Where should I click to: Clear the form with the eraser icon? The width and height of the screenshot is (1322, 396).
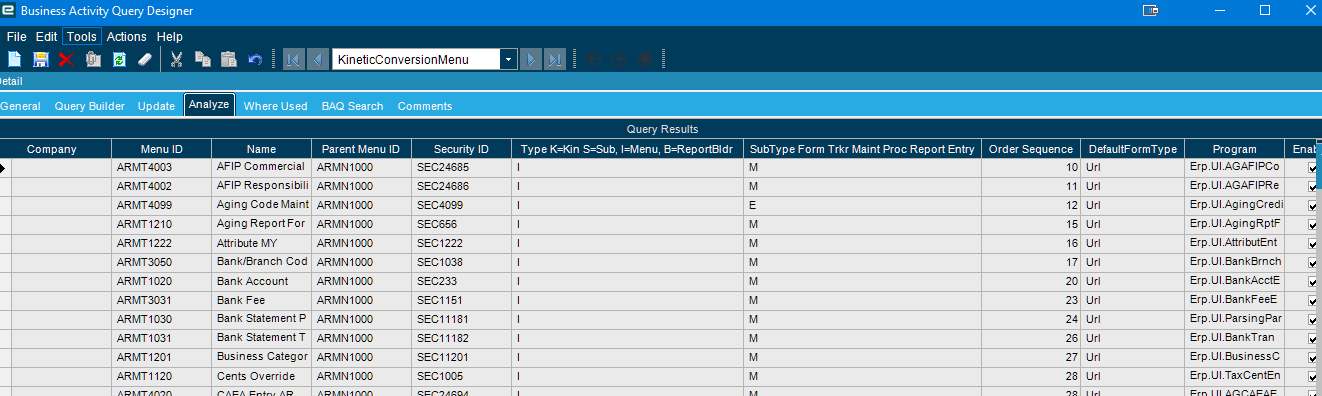pyautogui.click(x=144, y=60)
